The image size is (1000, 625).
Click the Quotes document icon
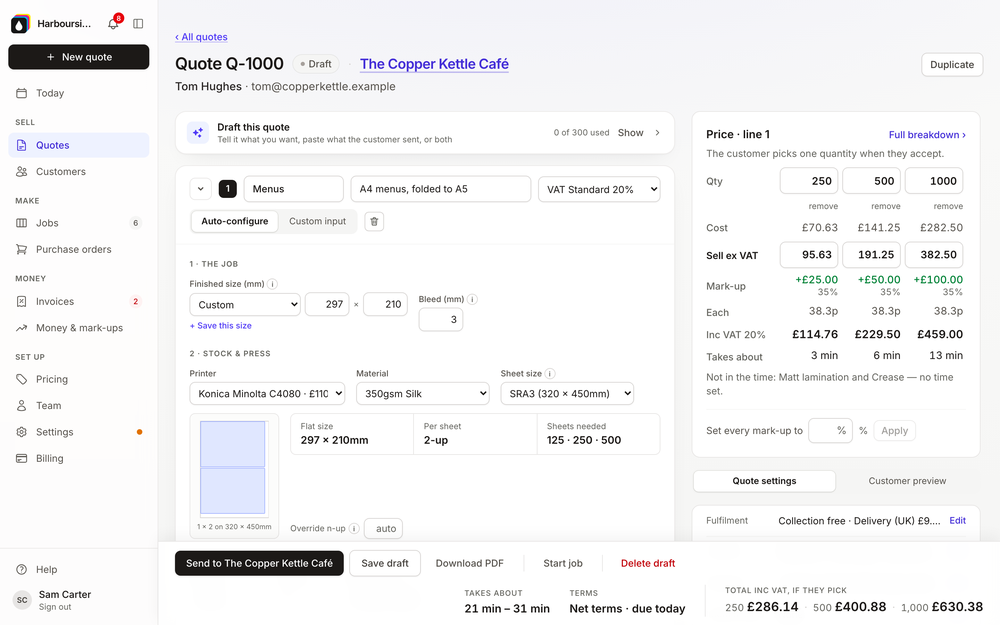[x=22, y=145]
